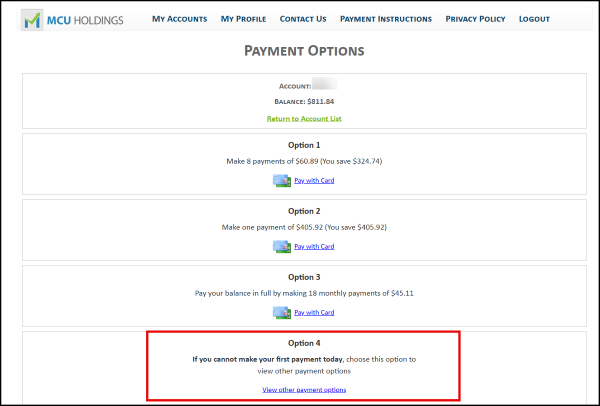The height and width of the screenshot is (406, 600).
Task: Click the card icon under Option 3
Action: [x=282, y=313]
